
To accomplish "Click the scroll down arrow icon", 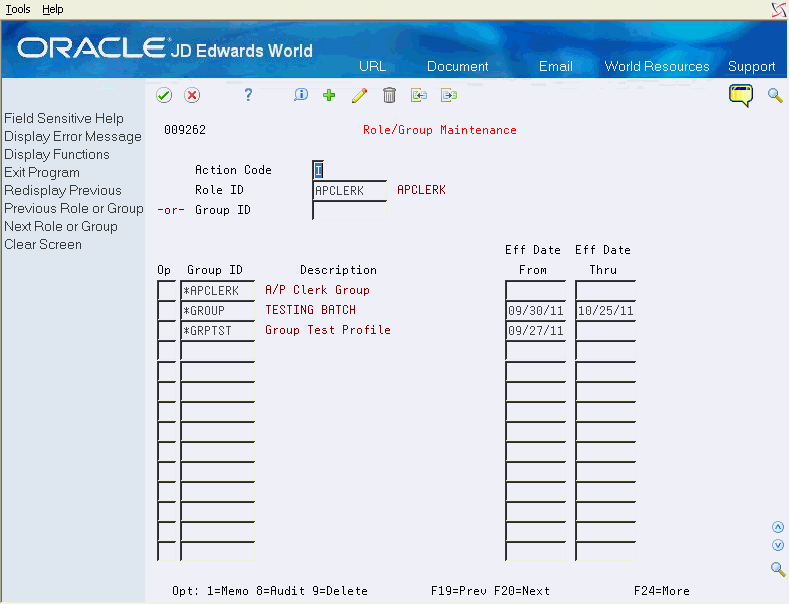I will point(778,545).
